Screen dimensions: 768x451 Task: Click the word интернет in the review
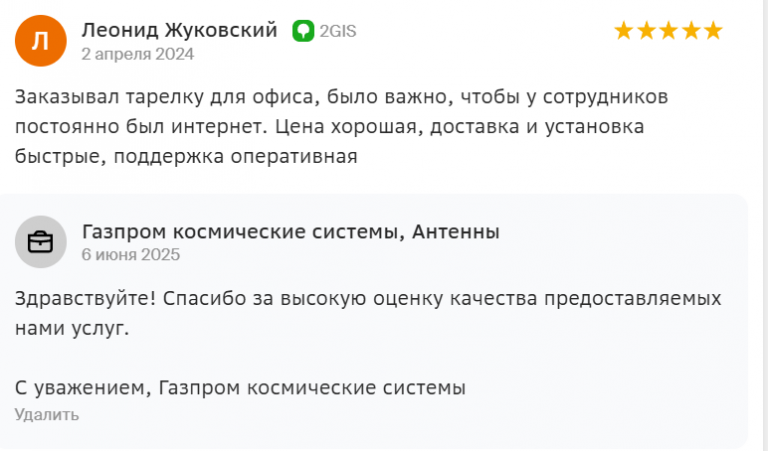pos(219,127)
